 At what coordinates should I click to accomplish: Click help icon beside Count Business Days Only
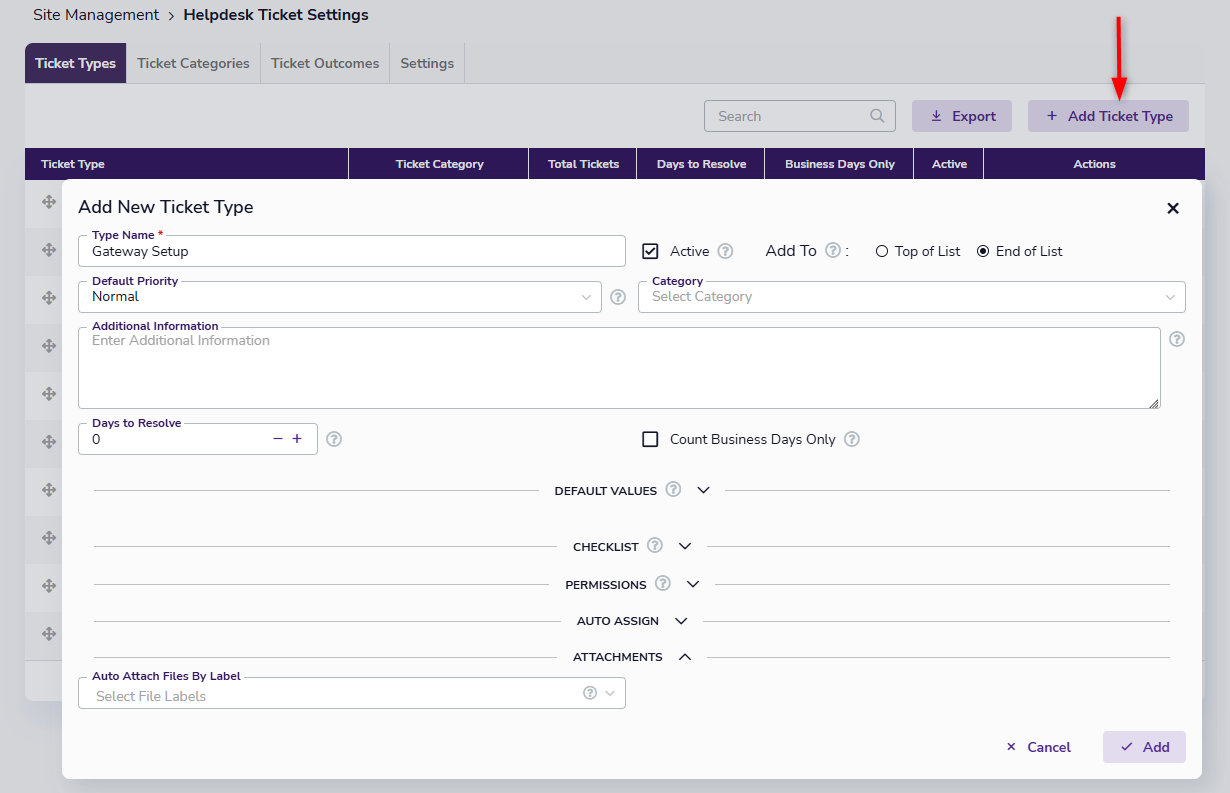[x=852, y=439]
